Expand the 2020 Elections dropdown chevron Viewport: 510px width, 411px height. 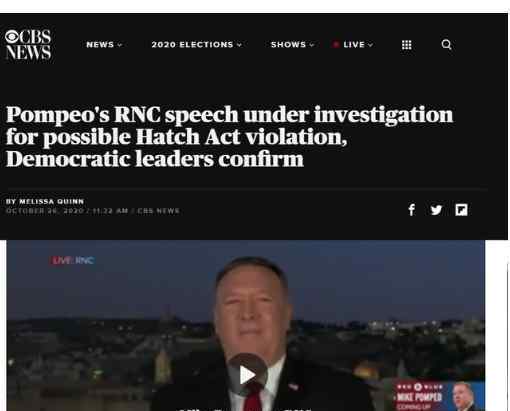click(239, 45)
